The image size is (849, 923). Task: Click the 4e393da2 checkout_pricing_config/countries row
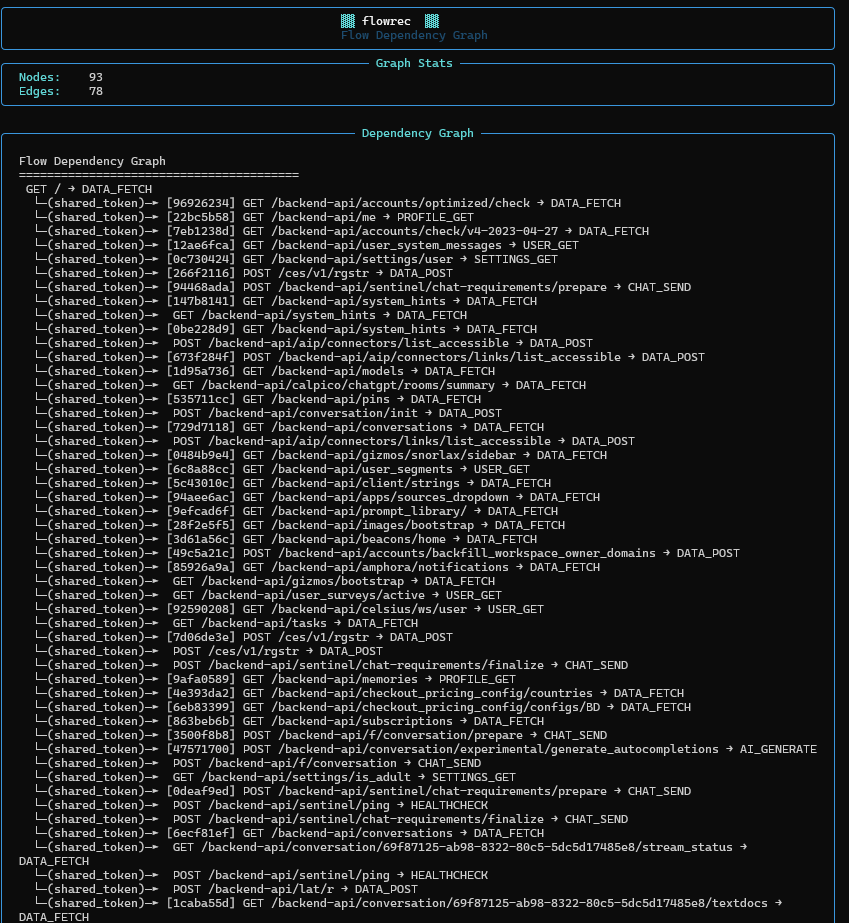360,693
